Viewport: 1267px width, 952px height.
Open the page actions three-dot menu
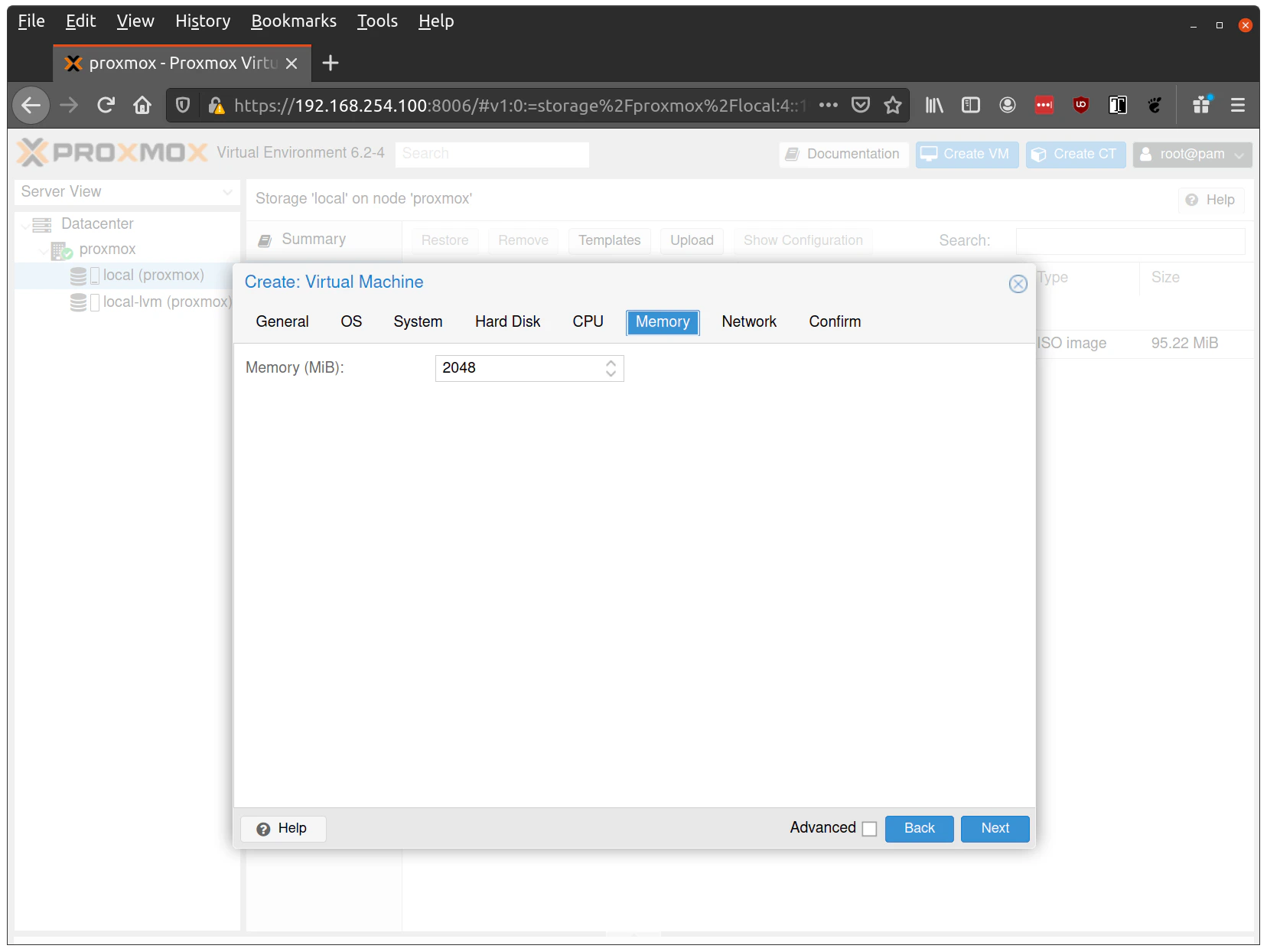coord(828,106)
